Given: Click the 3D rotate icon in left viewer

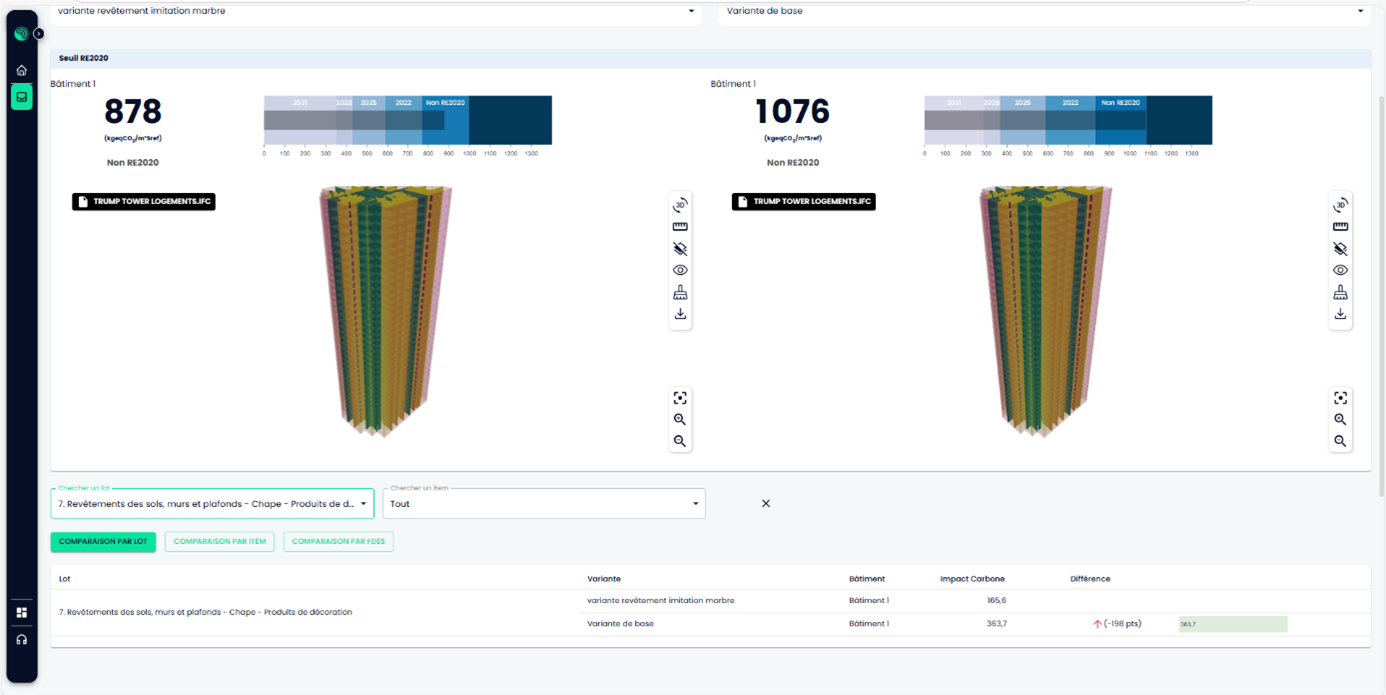Looking at the screenshot, I should pos(680,205).
